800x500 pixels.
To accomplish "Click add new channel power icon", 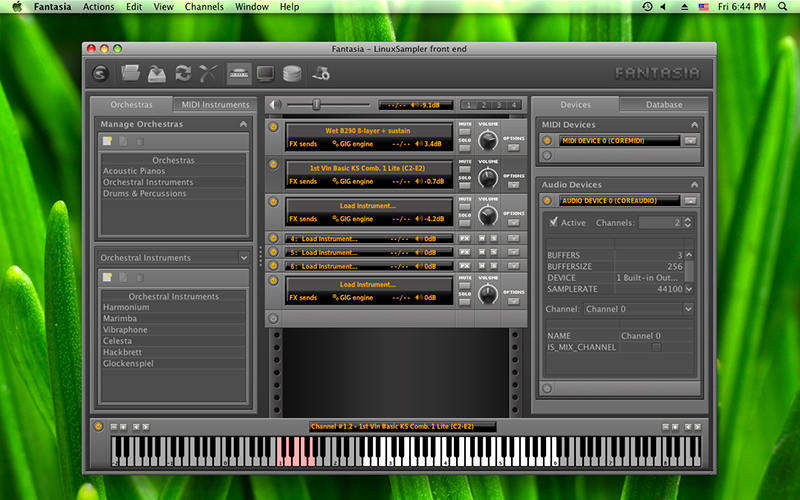I will click(x=273, y=319).
